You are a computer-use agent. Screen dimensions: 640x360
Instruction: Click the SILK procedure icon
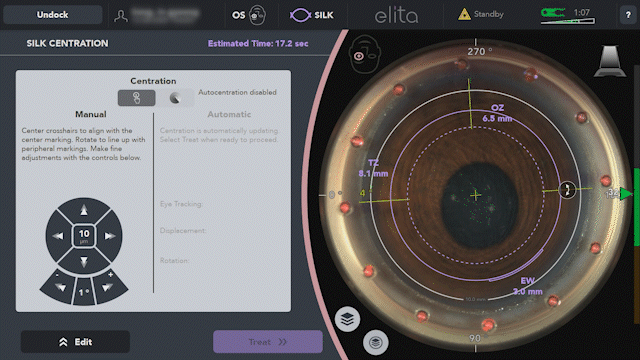click(x=300, y=15)
